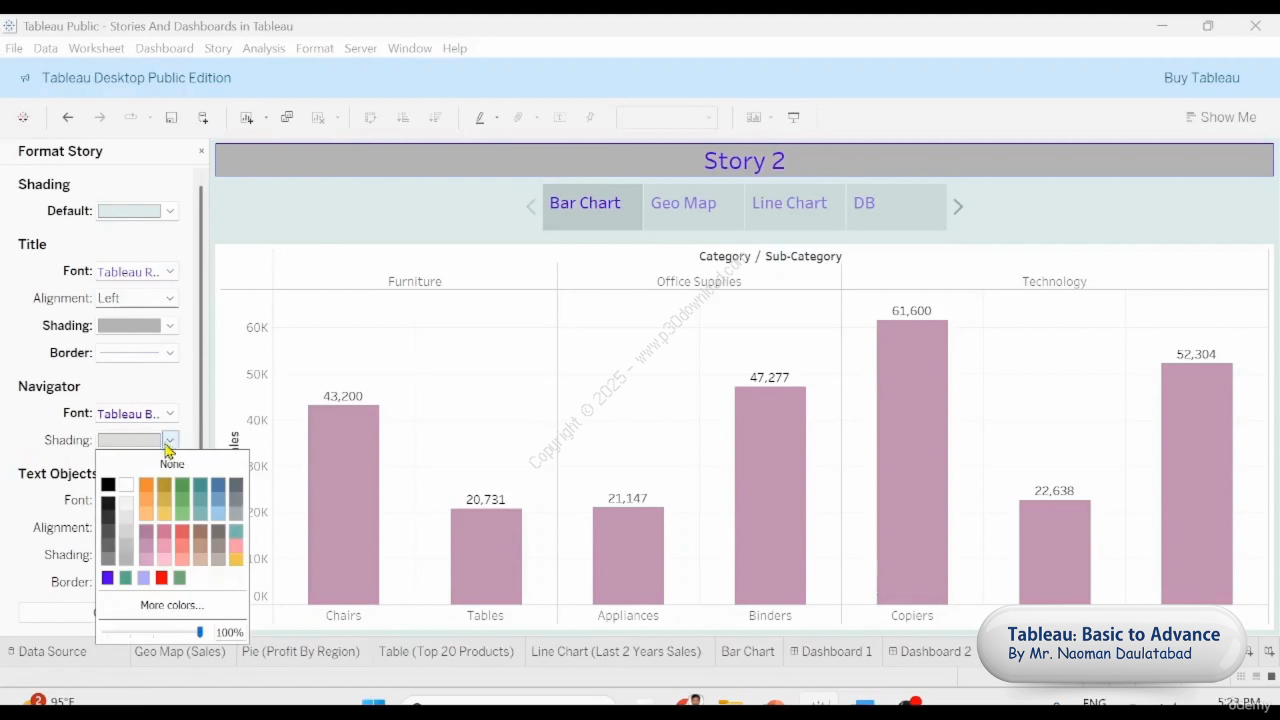1280x720 pixels.
Task: Click the Highlight pen icon
Action: coord(480,117)
